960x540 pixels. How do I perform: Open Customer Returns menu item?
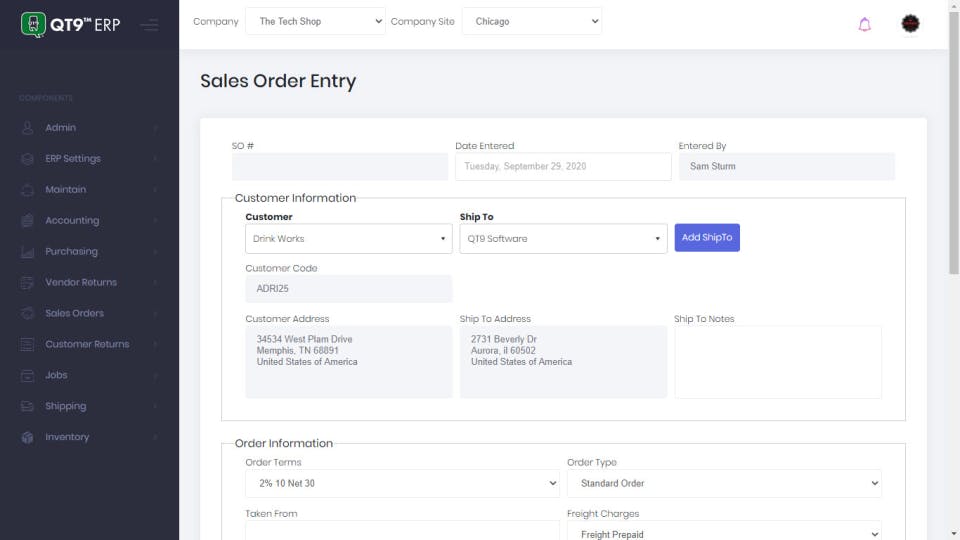tap(87, 345)
